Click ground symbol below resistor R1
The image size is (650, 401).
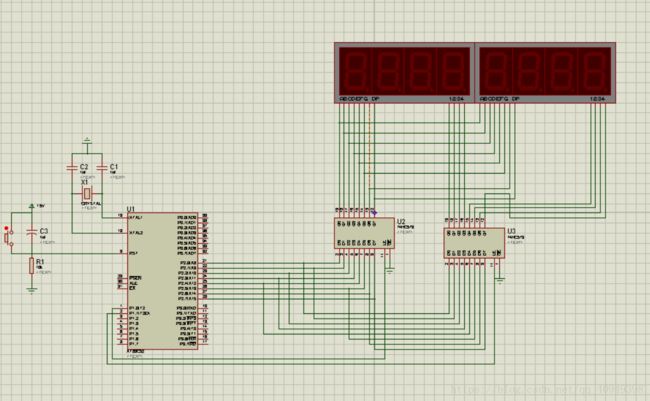coord(32,290)
